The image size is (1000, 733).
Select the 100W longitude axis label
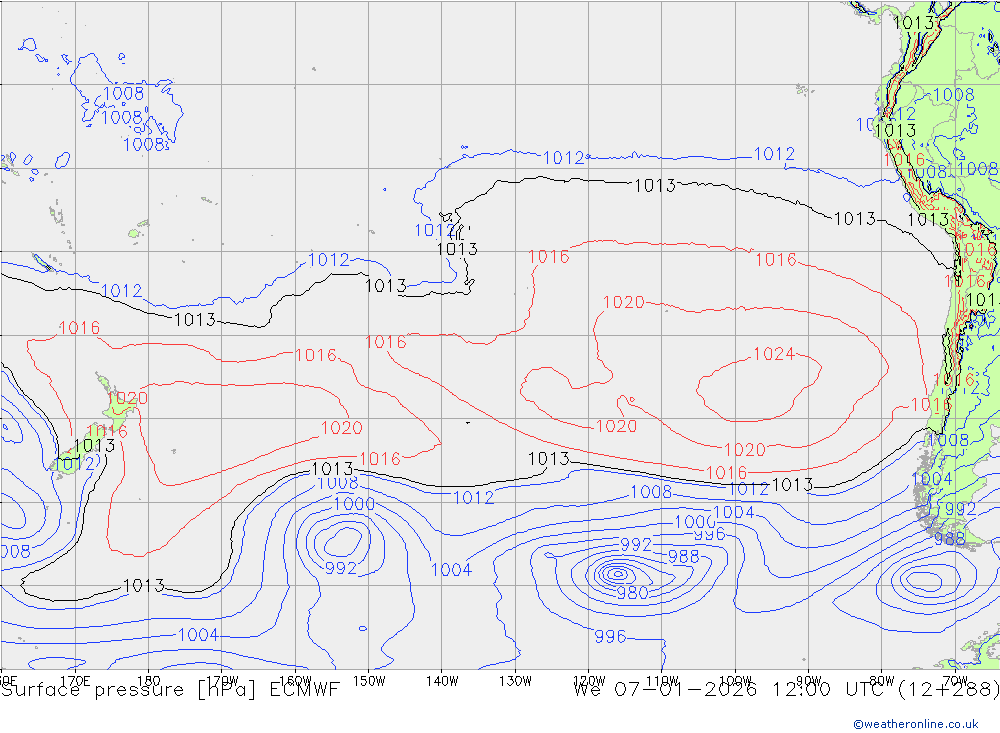[735, 681]
